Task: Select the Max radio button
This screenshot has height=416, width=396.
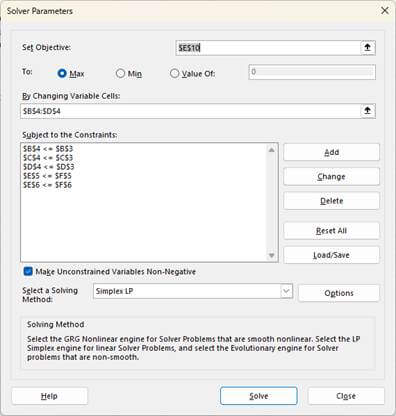Action: [62, 73]
